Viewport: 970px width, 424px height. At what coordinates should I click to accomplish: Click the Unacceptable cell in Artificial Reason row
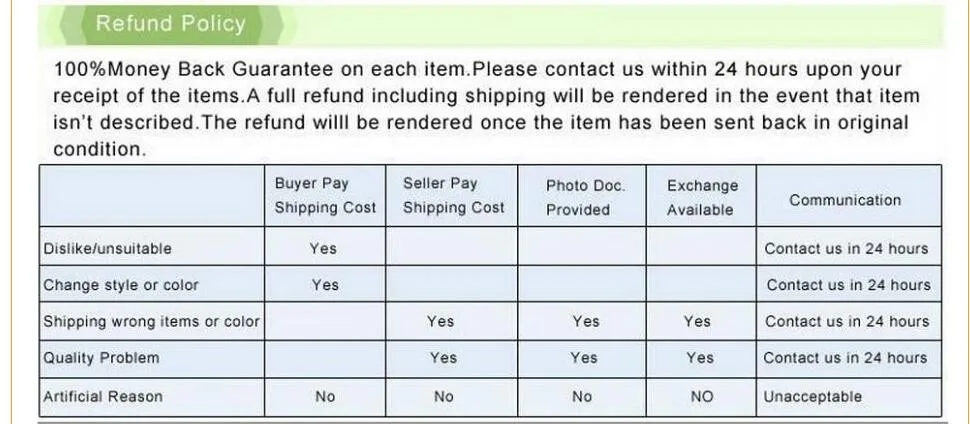tap(813, 397)
